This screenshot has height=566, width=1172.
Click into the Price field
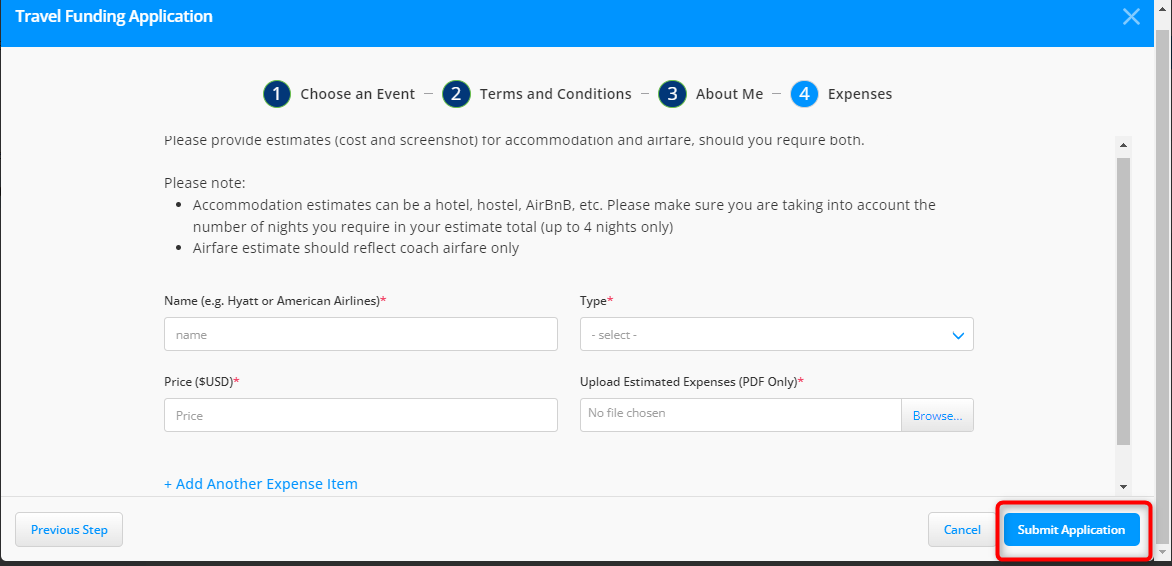[360, 415]
